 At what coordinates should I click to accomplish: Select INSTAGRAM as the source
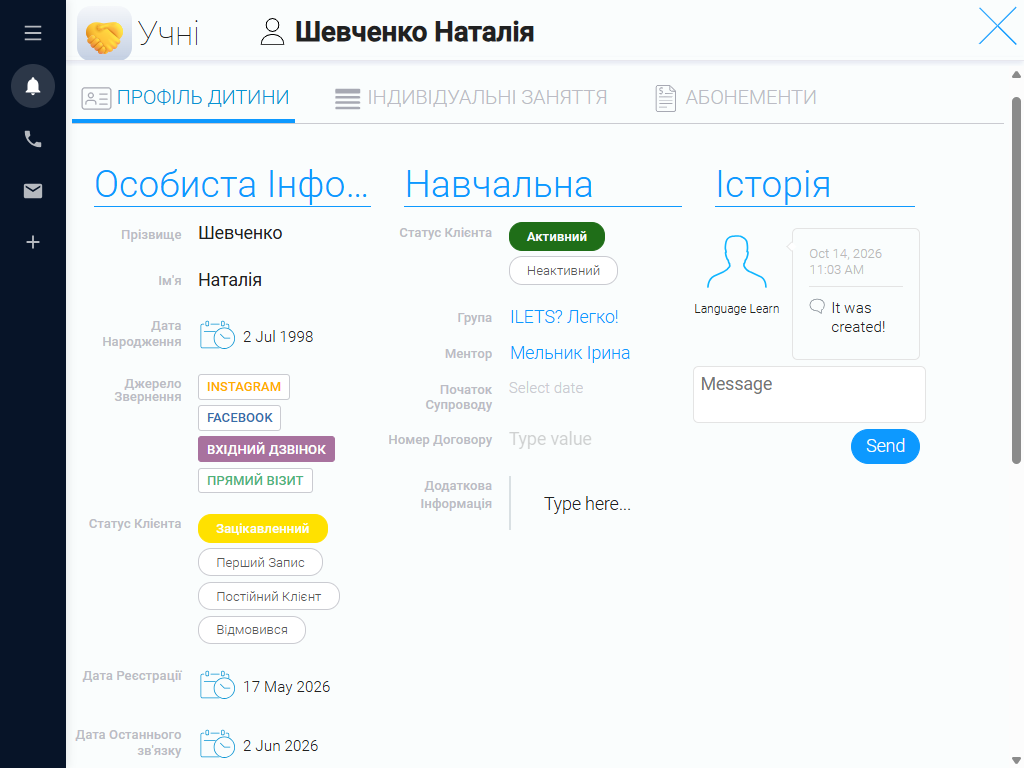coord(244,387)
